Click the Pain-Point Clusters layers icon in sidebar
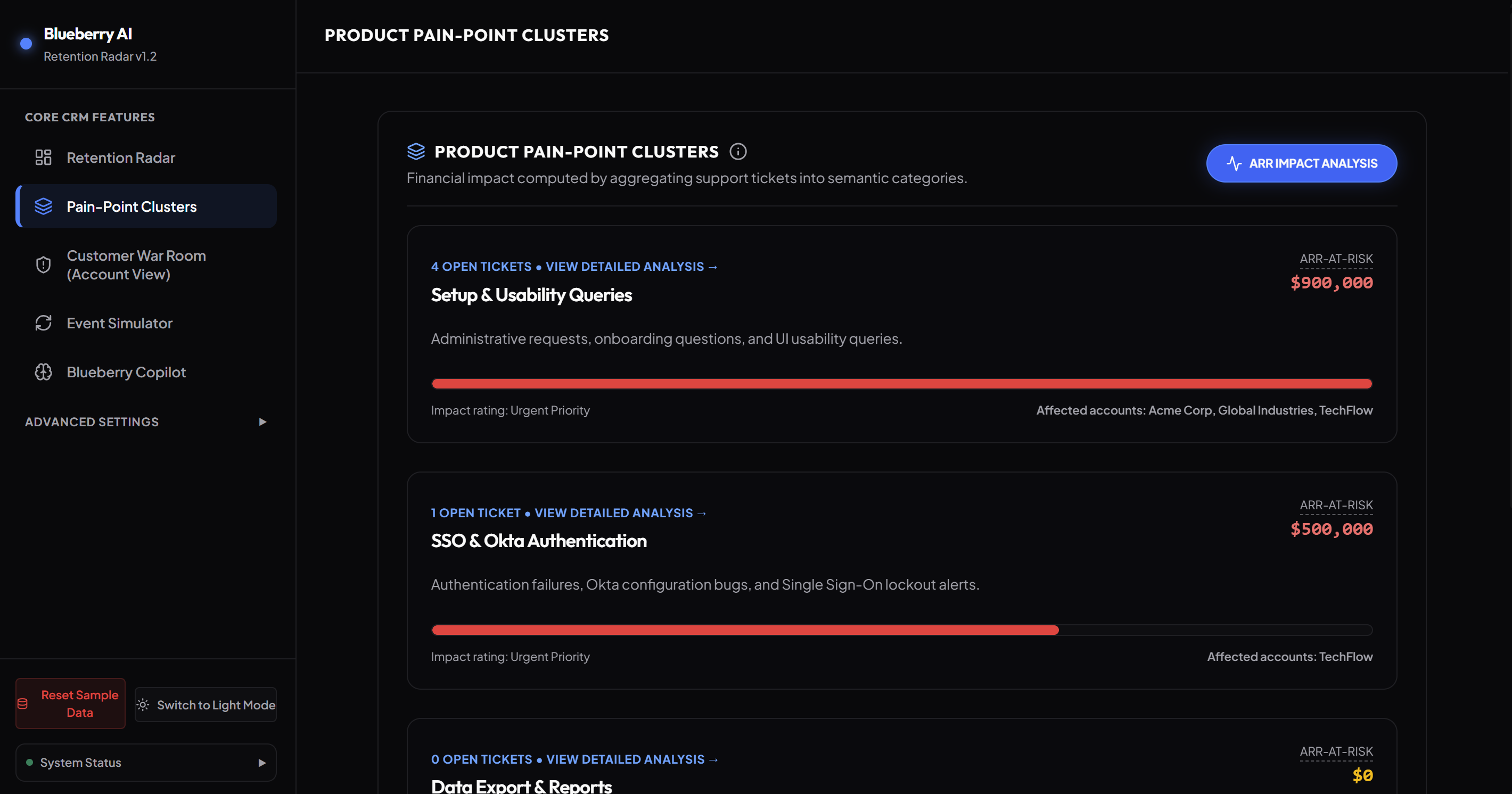 point(44,206)
